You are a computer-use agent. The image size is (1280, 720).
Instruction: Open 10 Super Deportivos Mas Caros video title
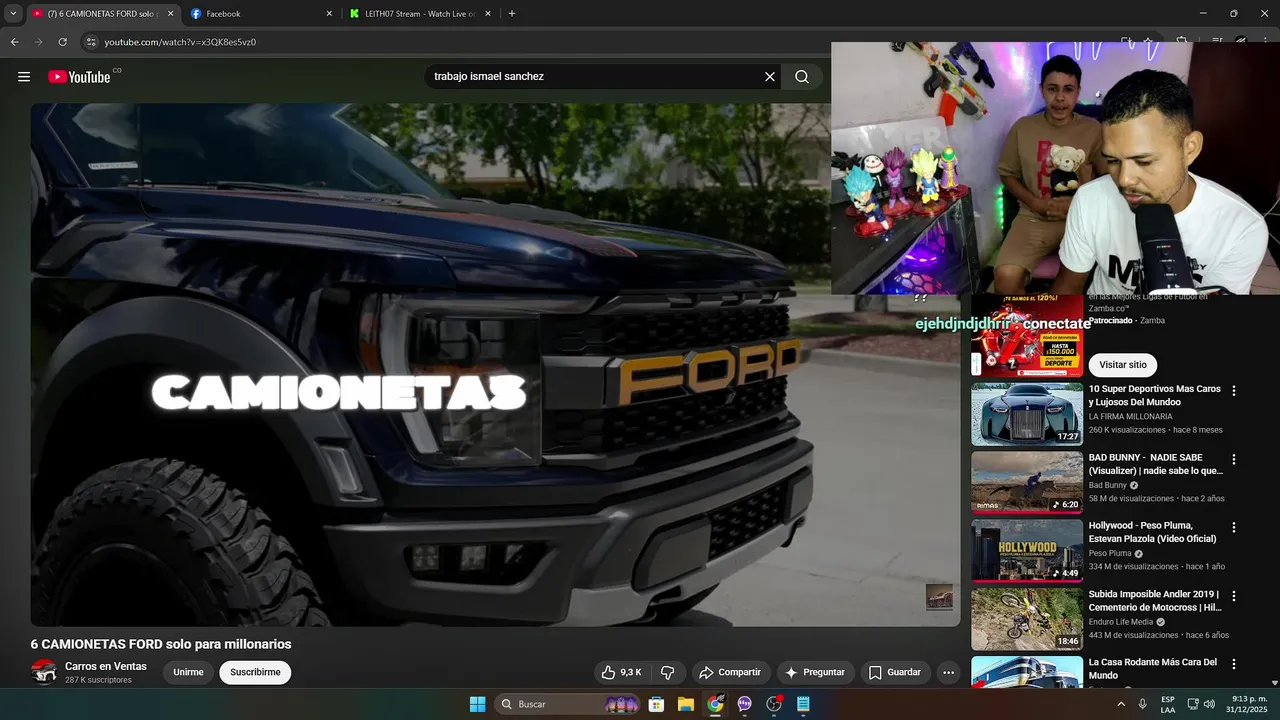tap(1154, 395)
